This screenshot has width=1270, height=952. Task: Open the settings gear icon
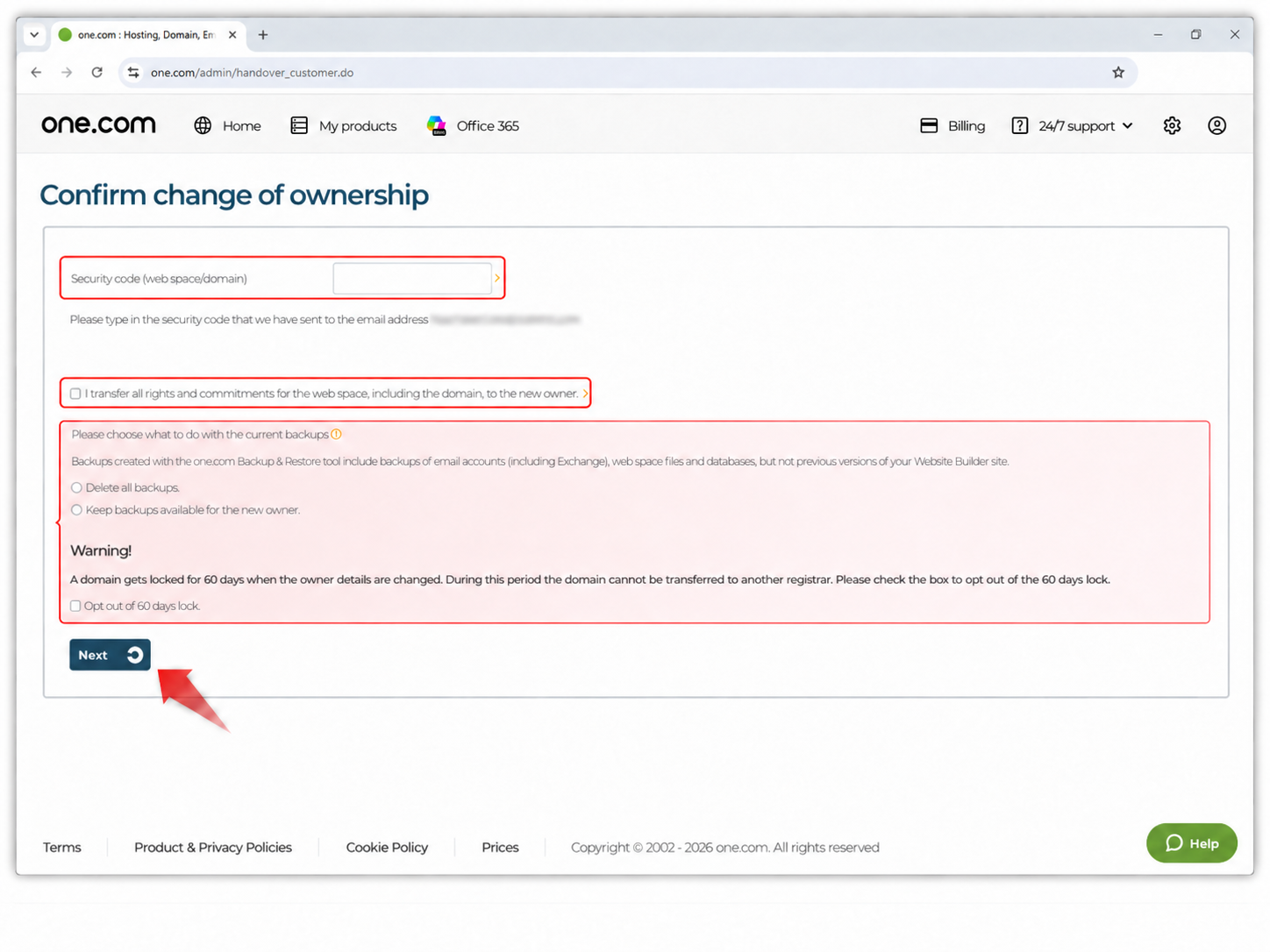coord(1172,125)
